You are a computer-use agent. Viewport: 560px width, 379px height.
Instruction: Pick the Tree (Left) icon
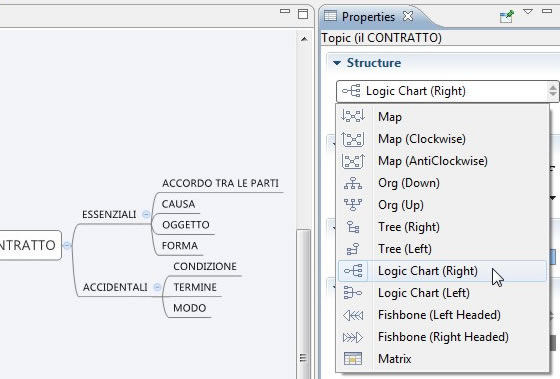tap(353, 249)
